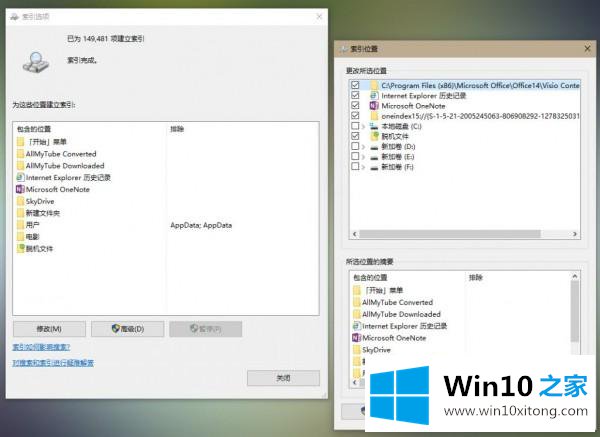Image resolution: width=600 pixels, height=437 pixels.
Task: Click the oneindex15 folder icon in location tree
Action: click(x=374, y=116)
